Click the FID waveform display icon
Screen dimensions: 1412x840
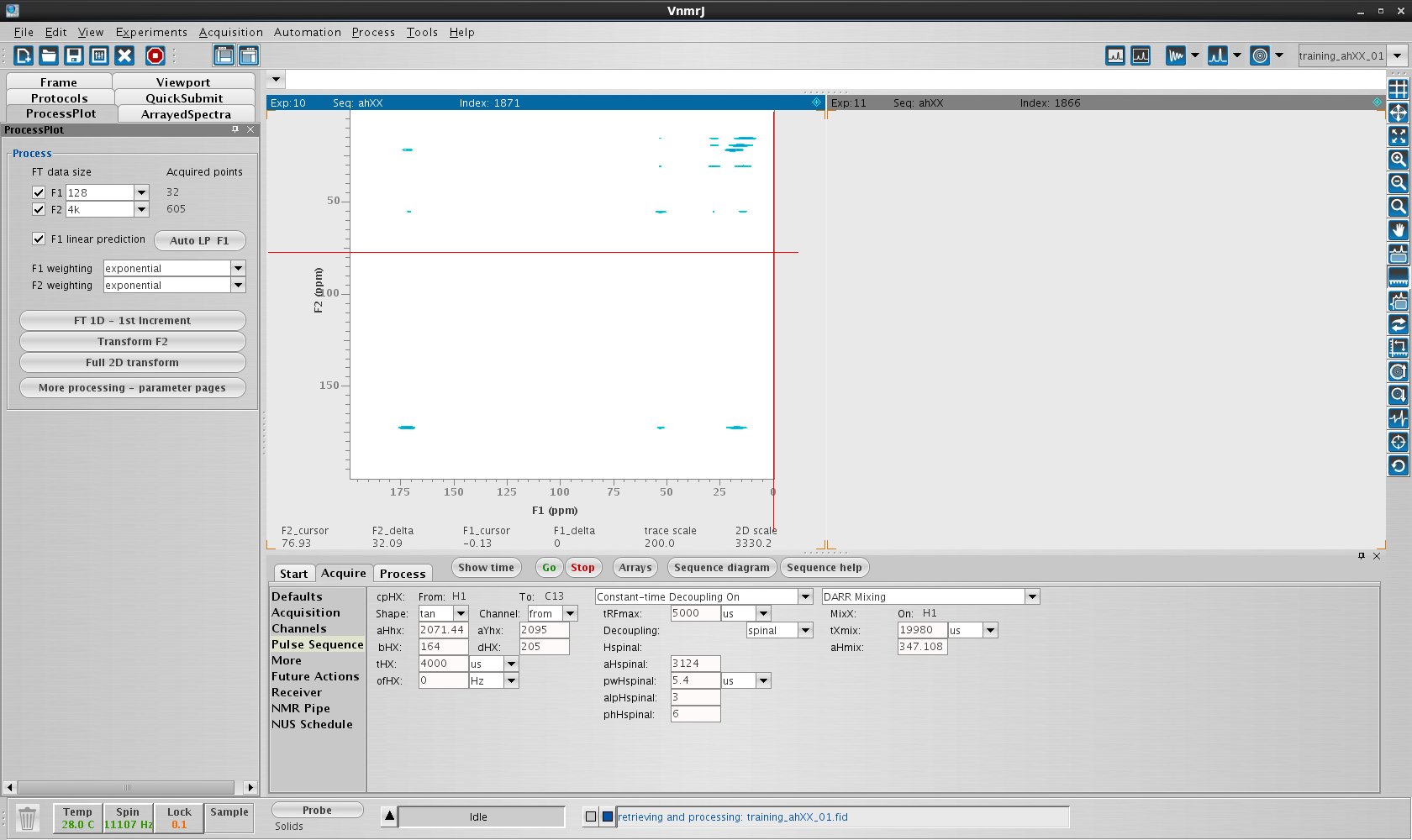click(x=1175, y=55)
